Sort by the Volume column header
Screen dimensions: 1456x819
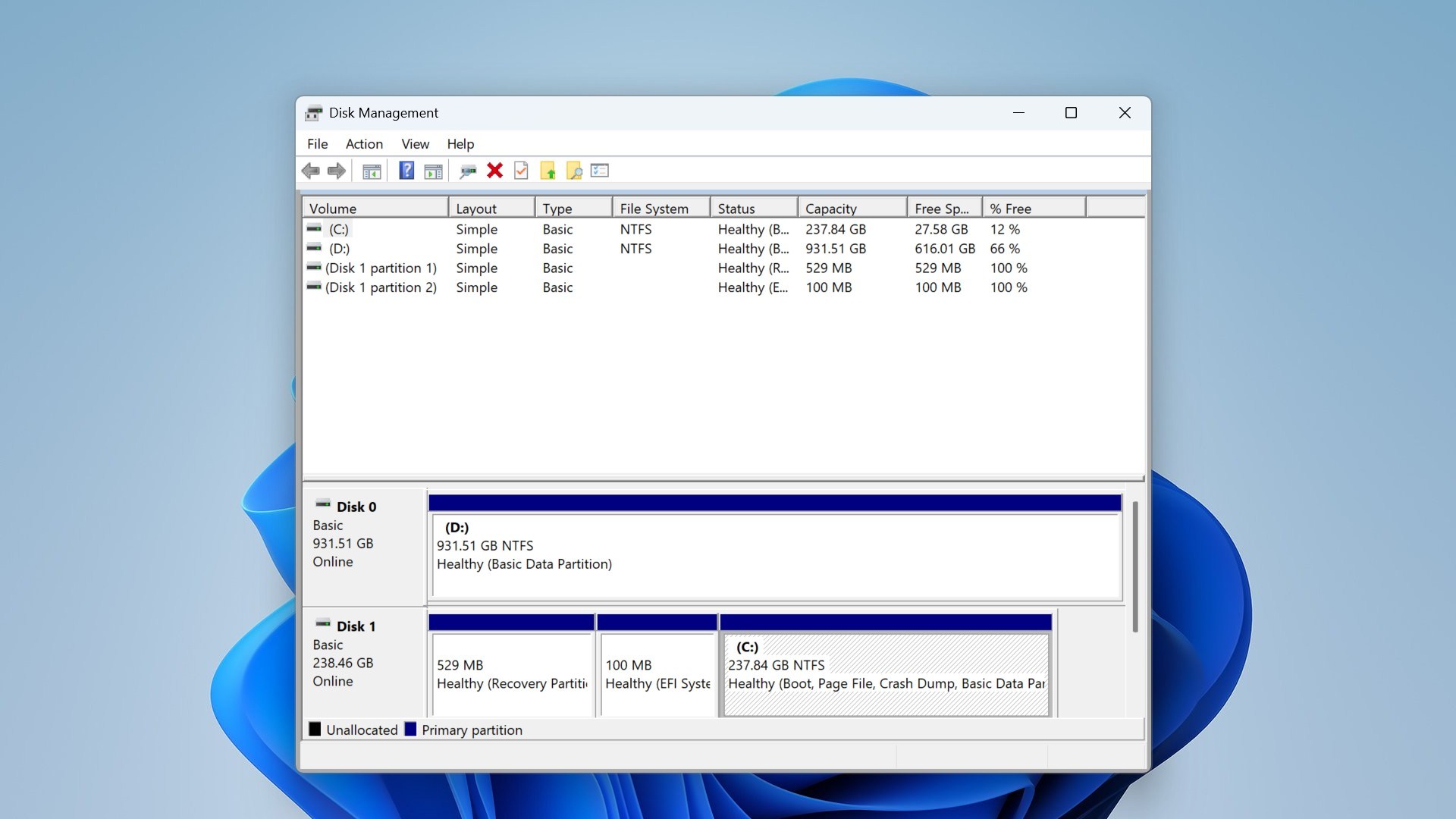pyautogui.click(x=375, y=208)
